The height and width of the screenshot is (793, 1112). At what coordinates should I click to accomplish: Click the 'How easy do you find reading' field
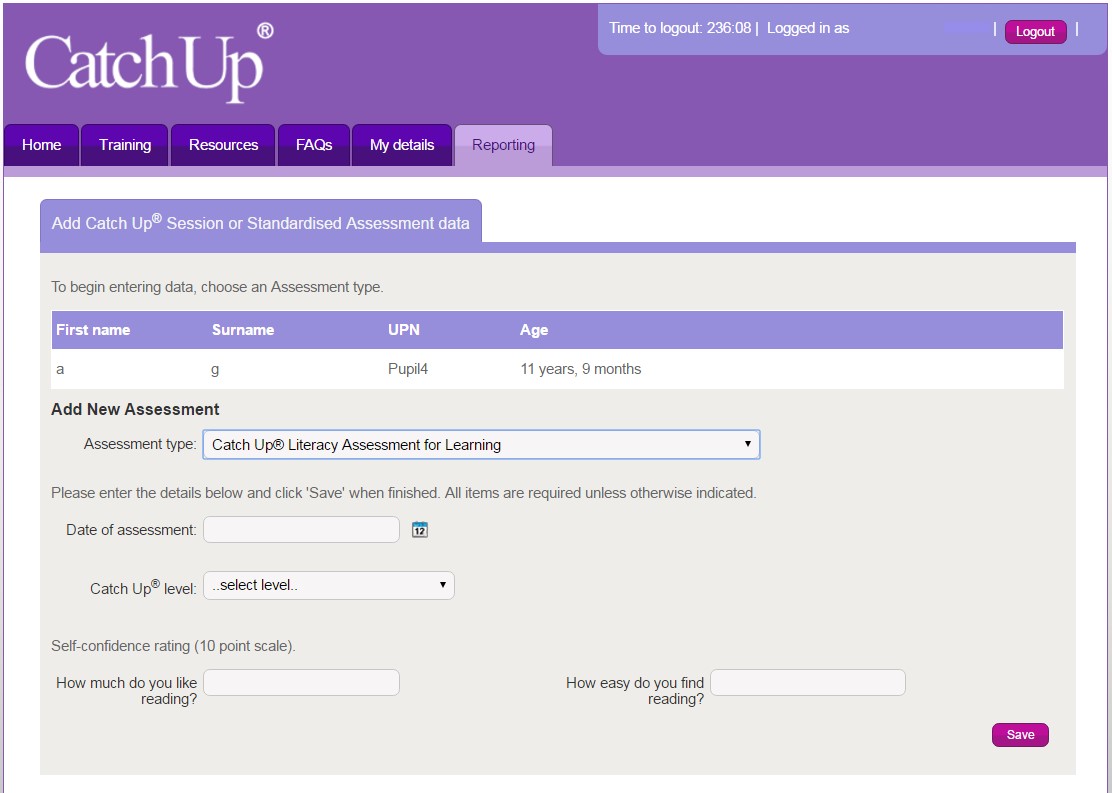808,682
